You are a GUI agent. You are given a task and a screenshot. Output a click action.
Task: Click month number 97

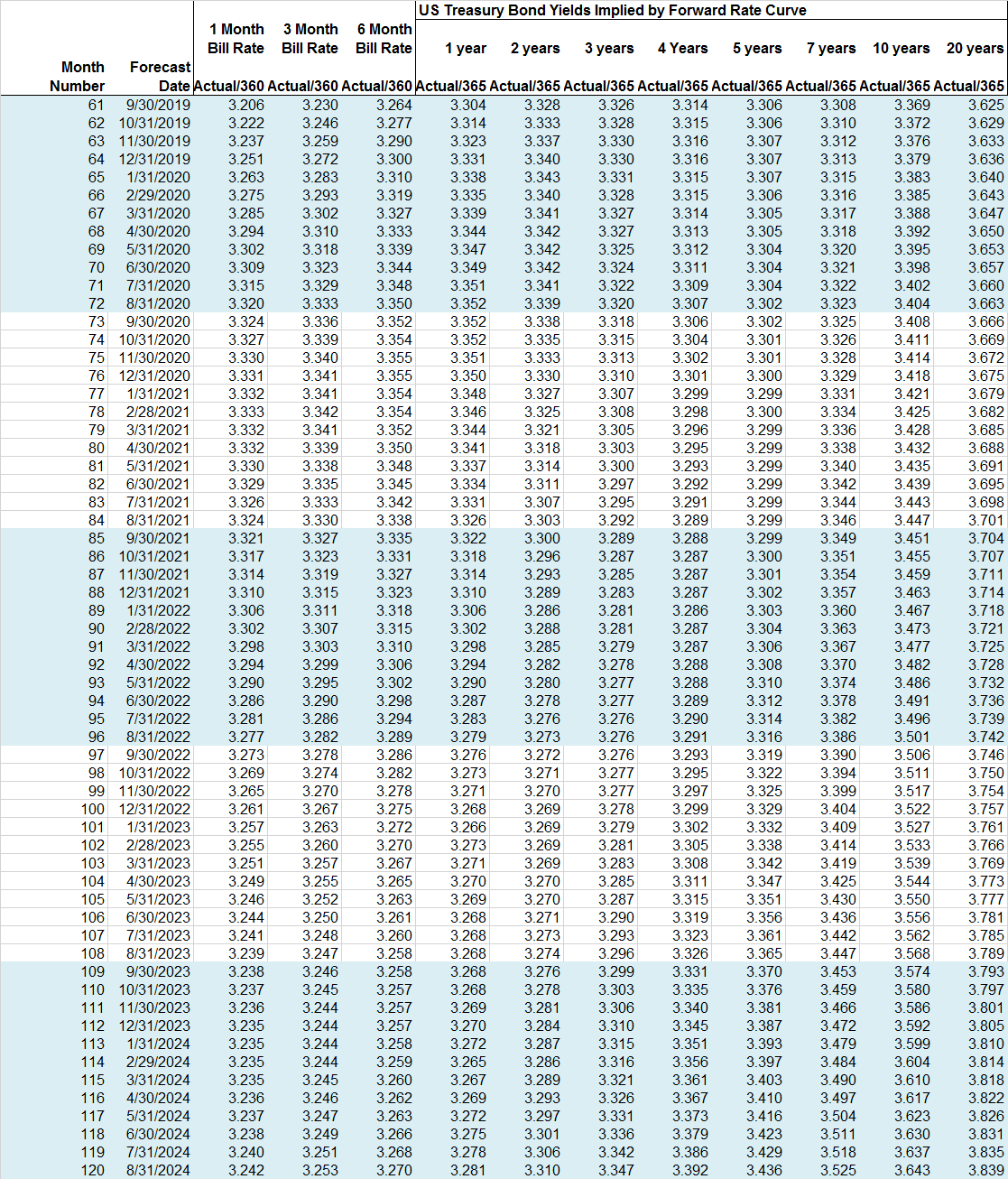(x=96, y=755)
